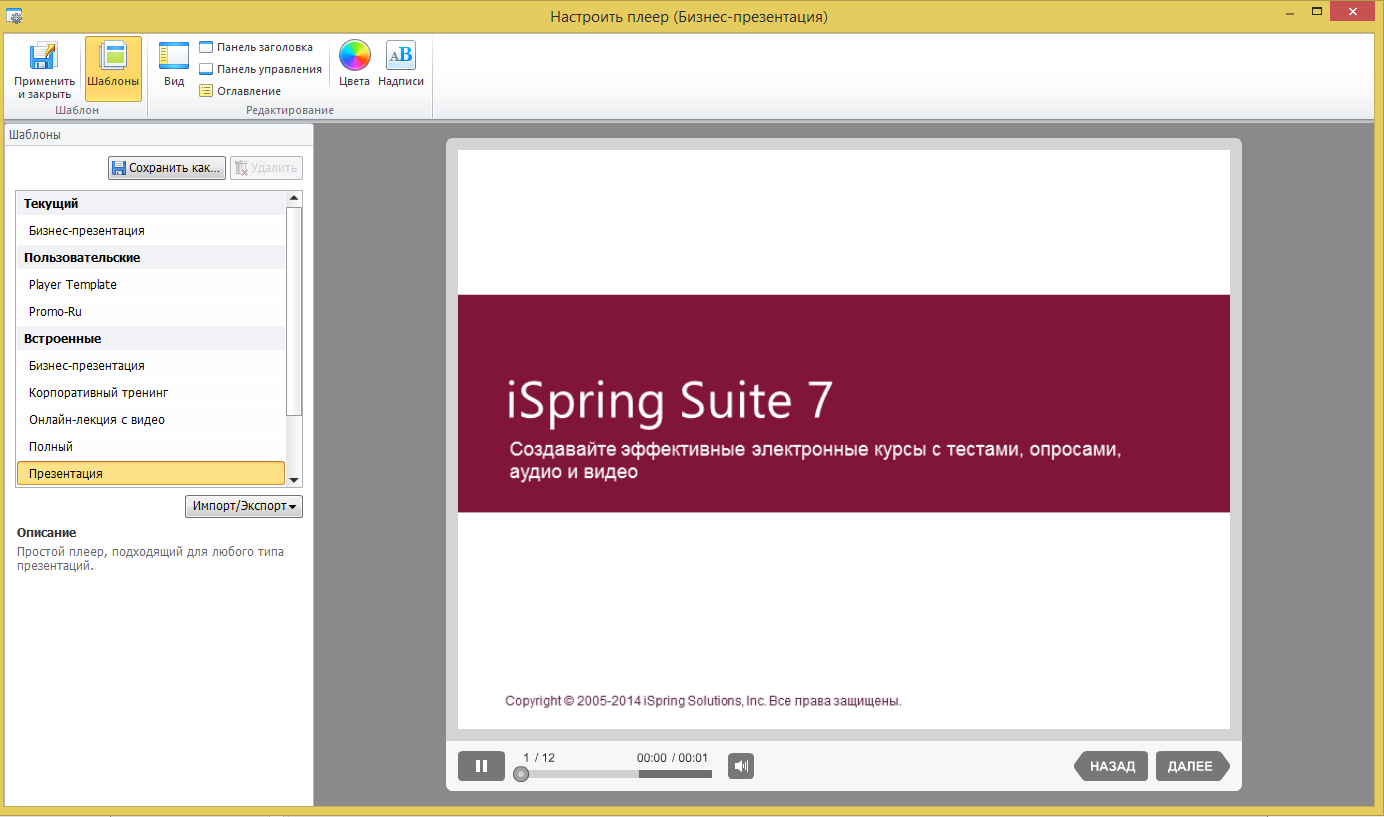Click Apply and Close (Применить и закрыть) icon
The width and height of the screenshot is (1384, 817).
pos(44,69)
